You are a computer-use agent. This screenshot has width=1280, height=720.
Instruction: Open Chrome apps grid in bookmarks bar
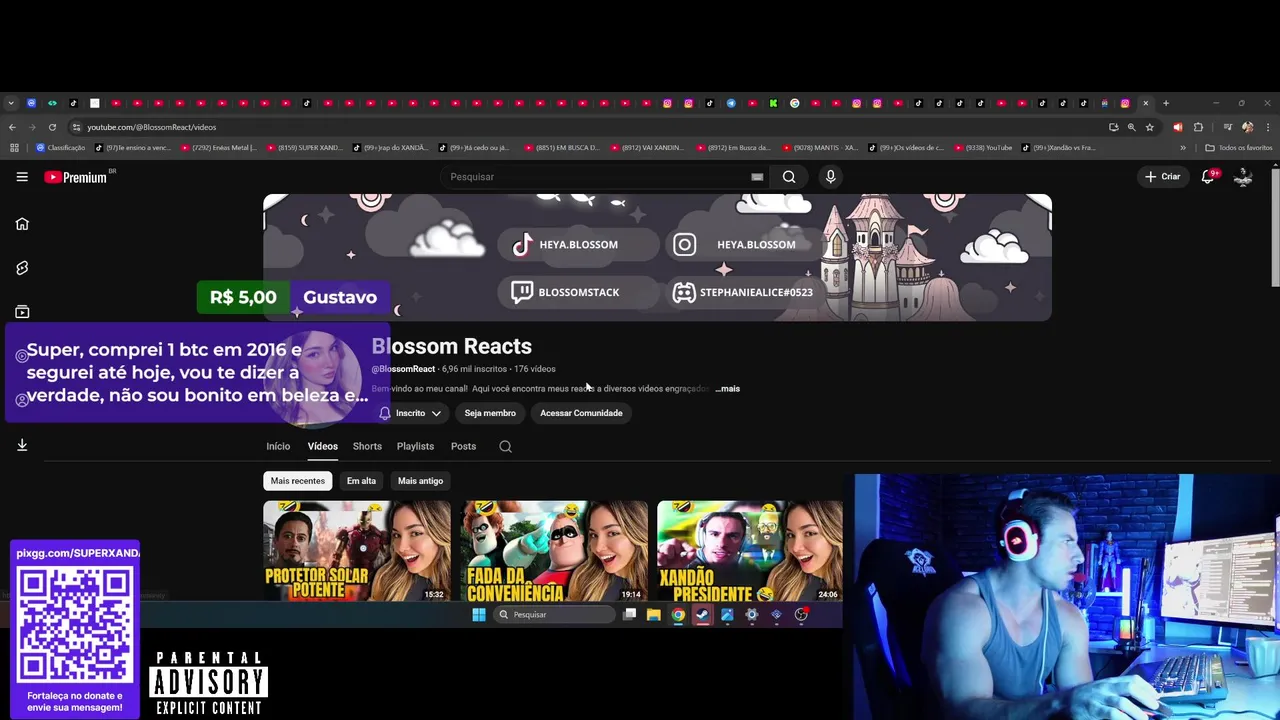click(x=14, y=148)
